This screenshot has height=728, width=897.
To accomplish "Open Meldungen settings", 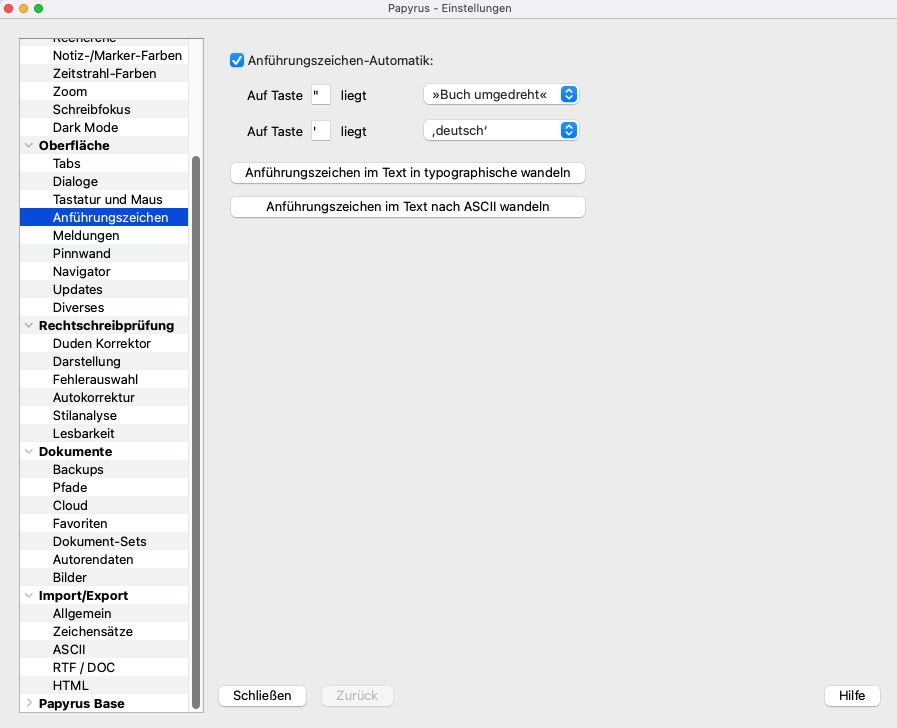I will [x=104, y=236].
